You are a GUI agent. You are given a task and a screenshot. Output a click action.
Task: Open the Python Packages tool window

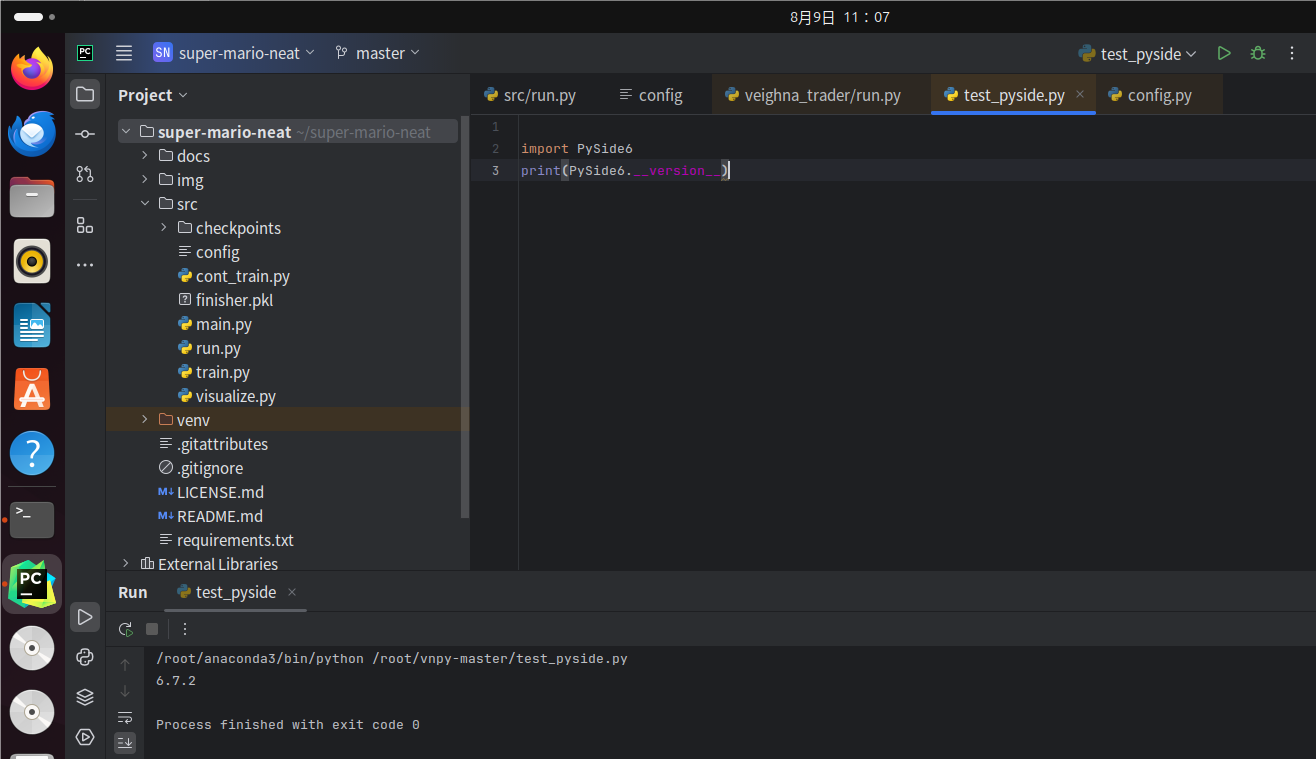[85, 697]
